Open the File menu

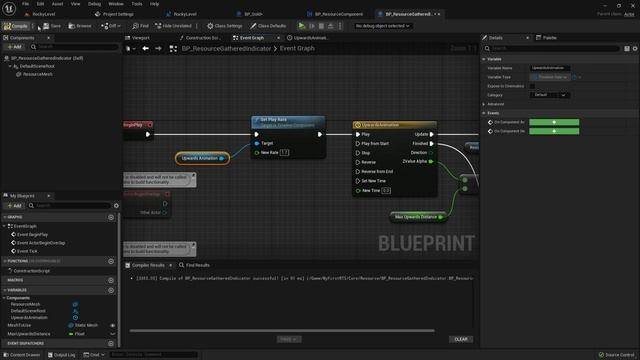pos(25,4)
